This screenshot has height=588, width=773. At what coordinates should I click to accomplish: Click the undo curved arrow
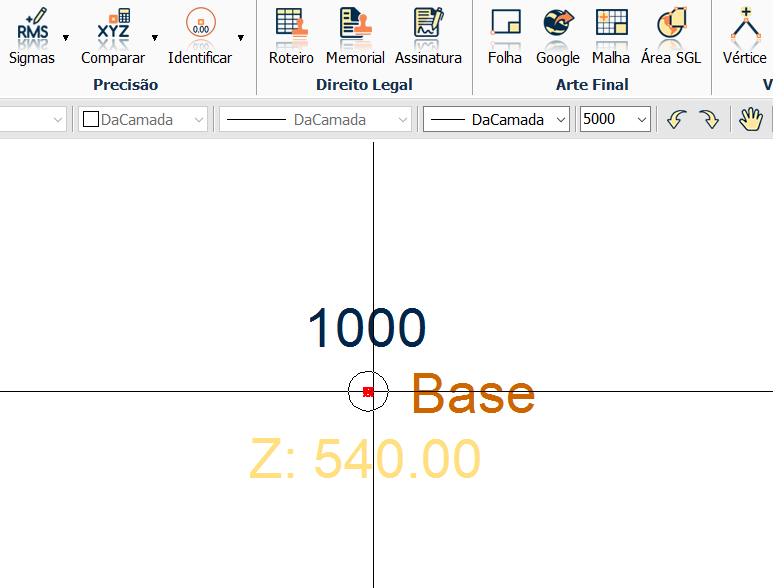676,120
